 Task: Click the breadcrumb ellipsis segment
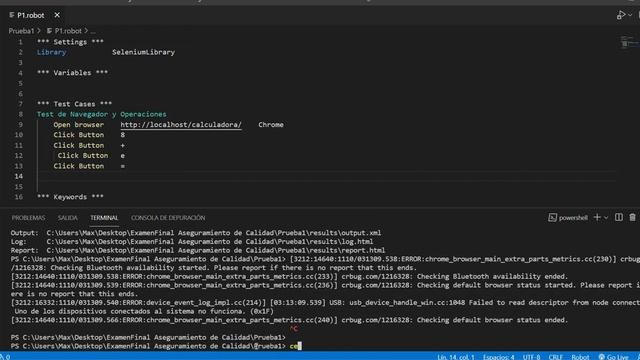[x=93, y=31]
